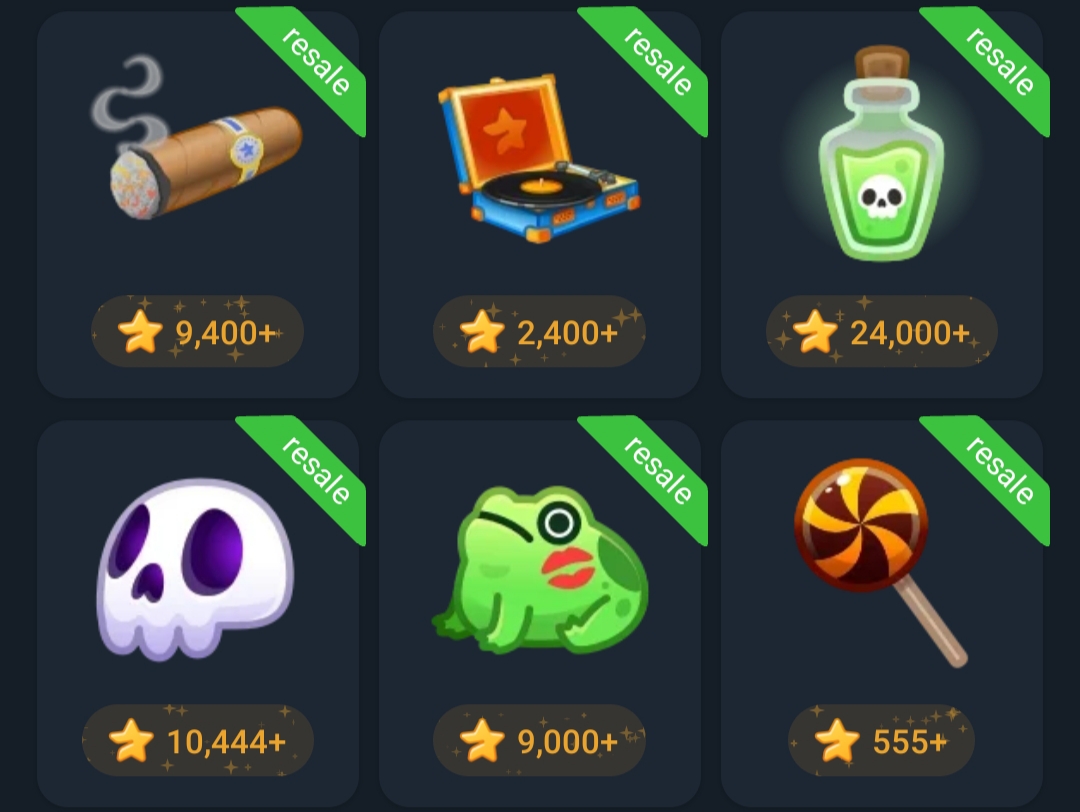Click the star icon beside 9,400+
This screenshot has height=812, width=1080.
pyautogui.click(x=140, y=332)
